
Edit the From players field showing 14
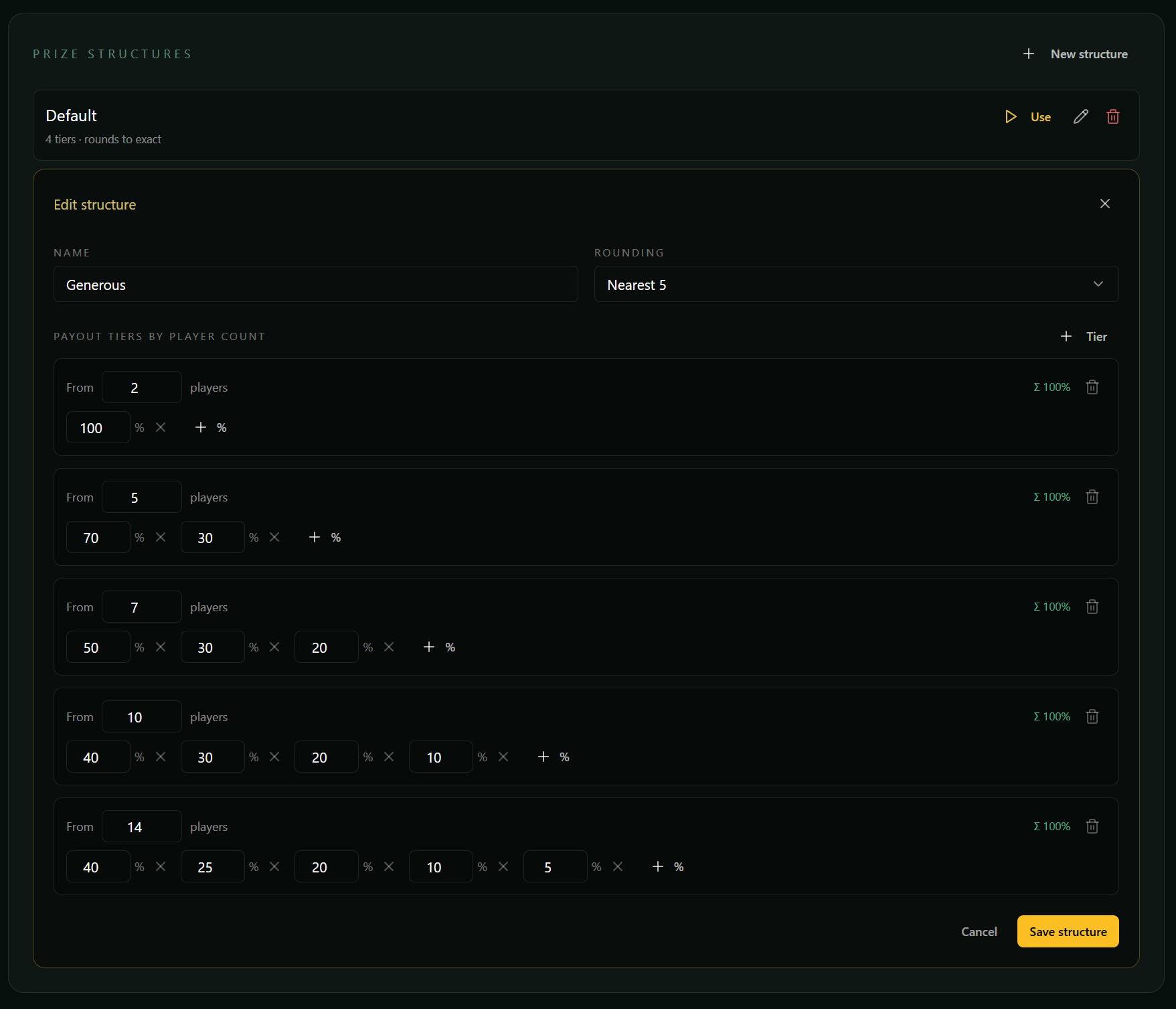pos(141,826)
